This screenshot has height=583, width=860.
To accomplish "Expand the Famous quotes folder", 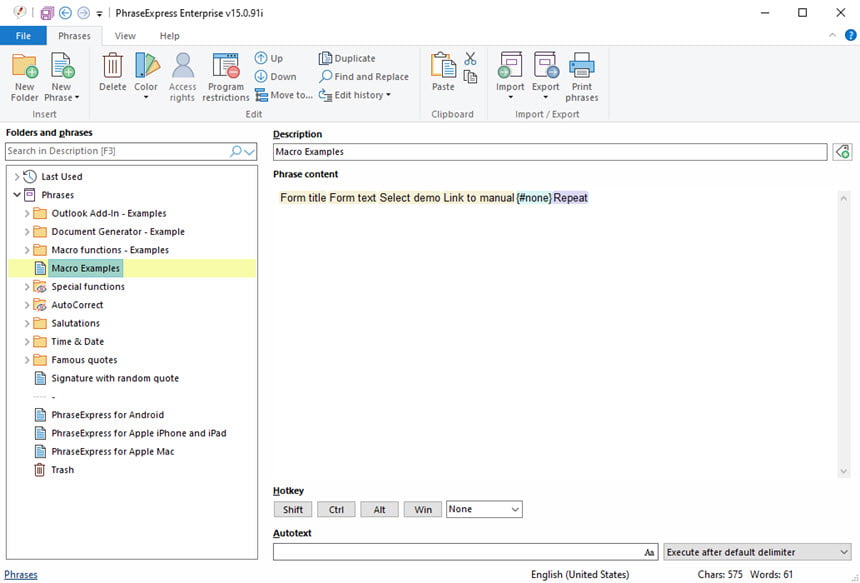I will [27, 360].
